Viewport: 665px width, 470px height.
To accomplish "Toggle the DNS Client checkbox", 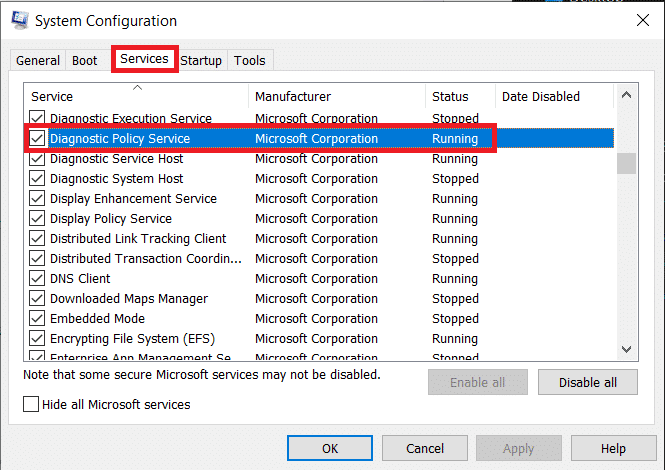I will pyautogui.click(x=37, y=279).
